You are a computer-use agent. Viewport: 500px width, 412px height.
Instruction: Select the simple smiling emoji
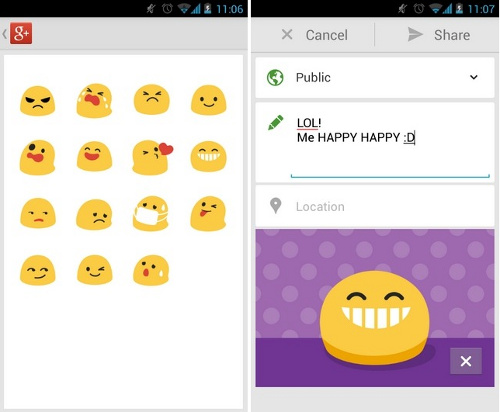click(209, 100)
